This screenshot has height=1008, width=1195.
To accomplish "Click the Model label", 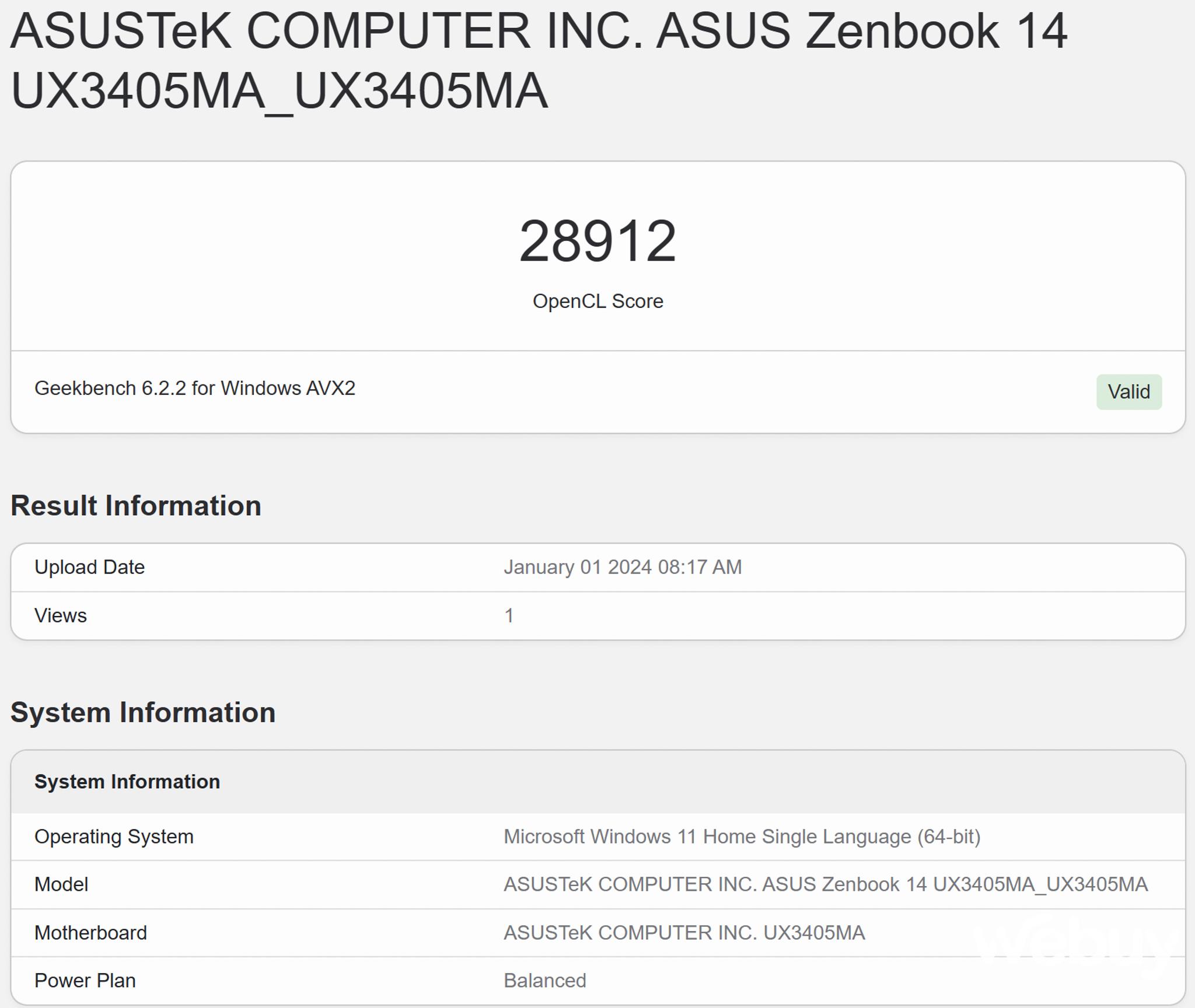I will [61, 884].
